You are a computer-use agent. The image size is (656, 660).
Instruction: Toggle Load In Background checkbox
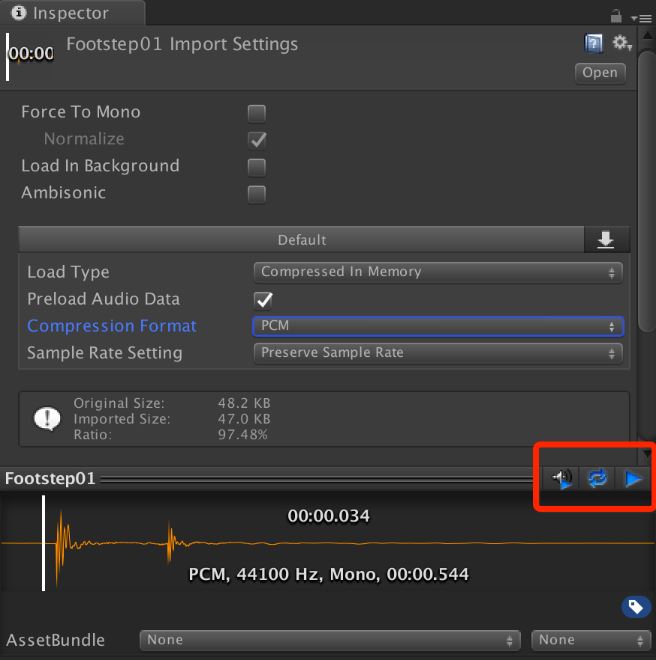[257, 167]
